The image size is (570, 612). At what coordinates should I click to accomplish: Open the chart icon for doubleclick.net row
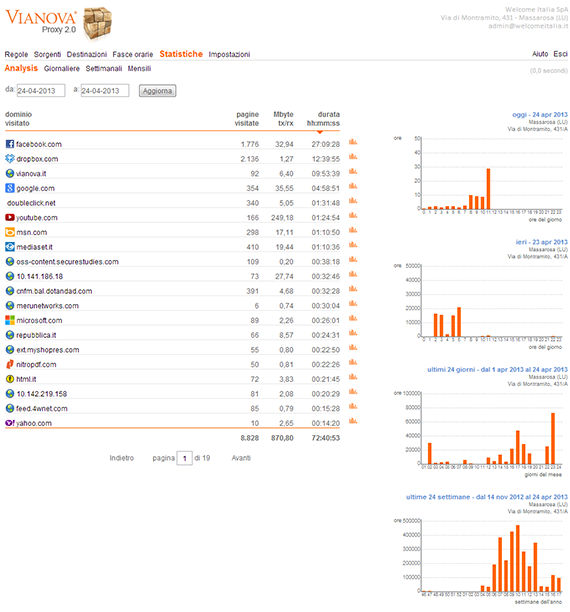pyautogui.click(x=353, y=201)
